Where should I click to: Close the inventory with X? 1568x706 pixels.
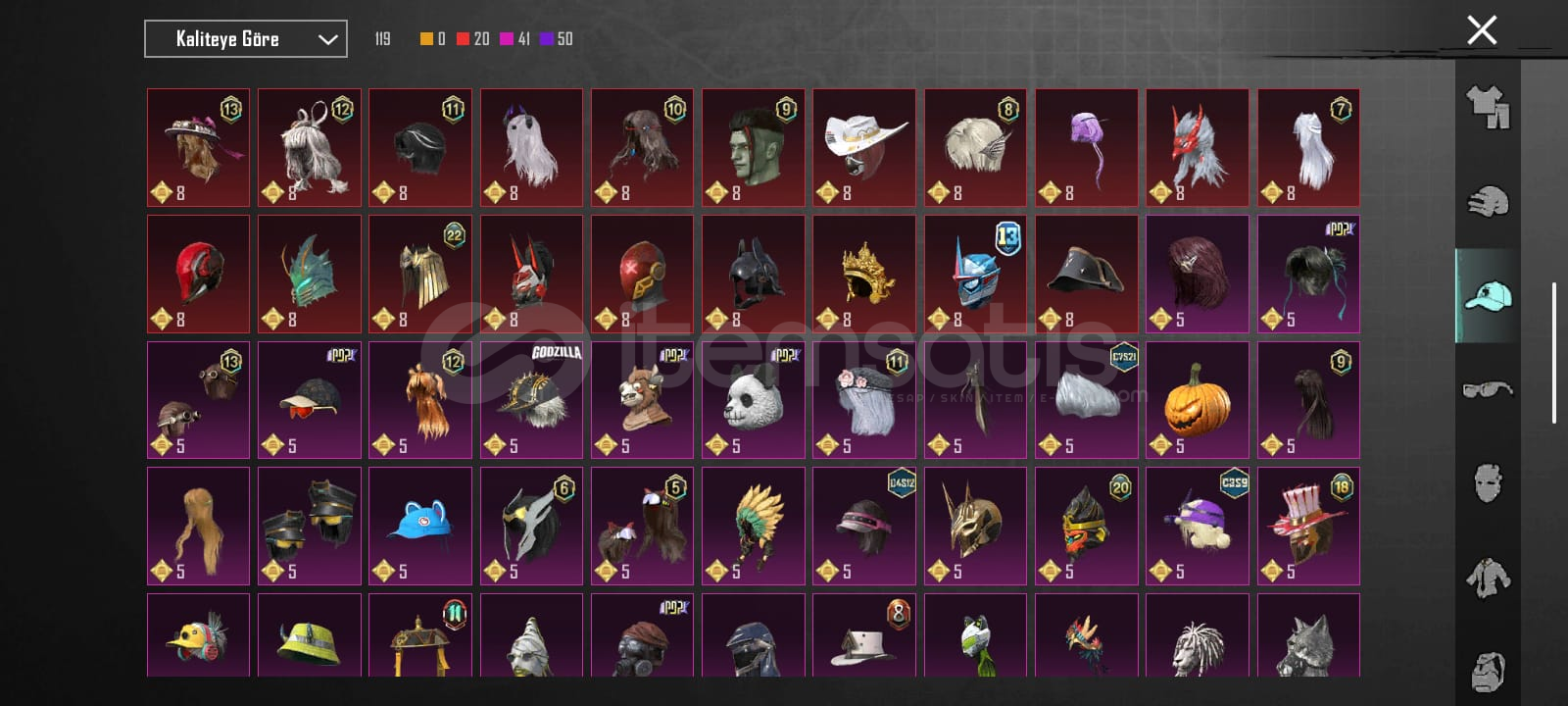1482,30
